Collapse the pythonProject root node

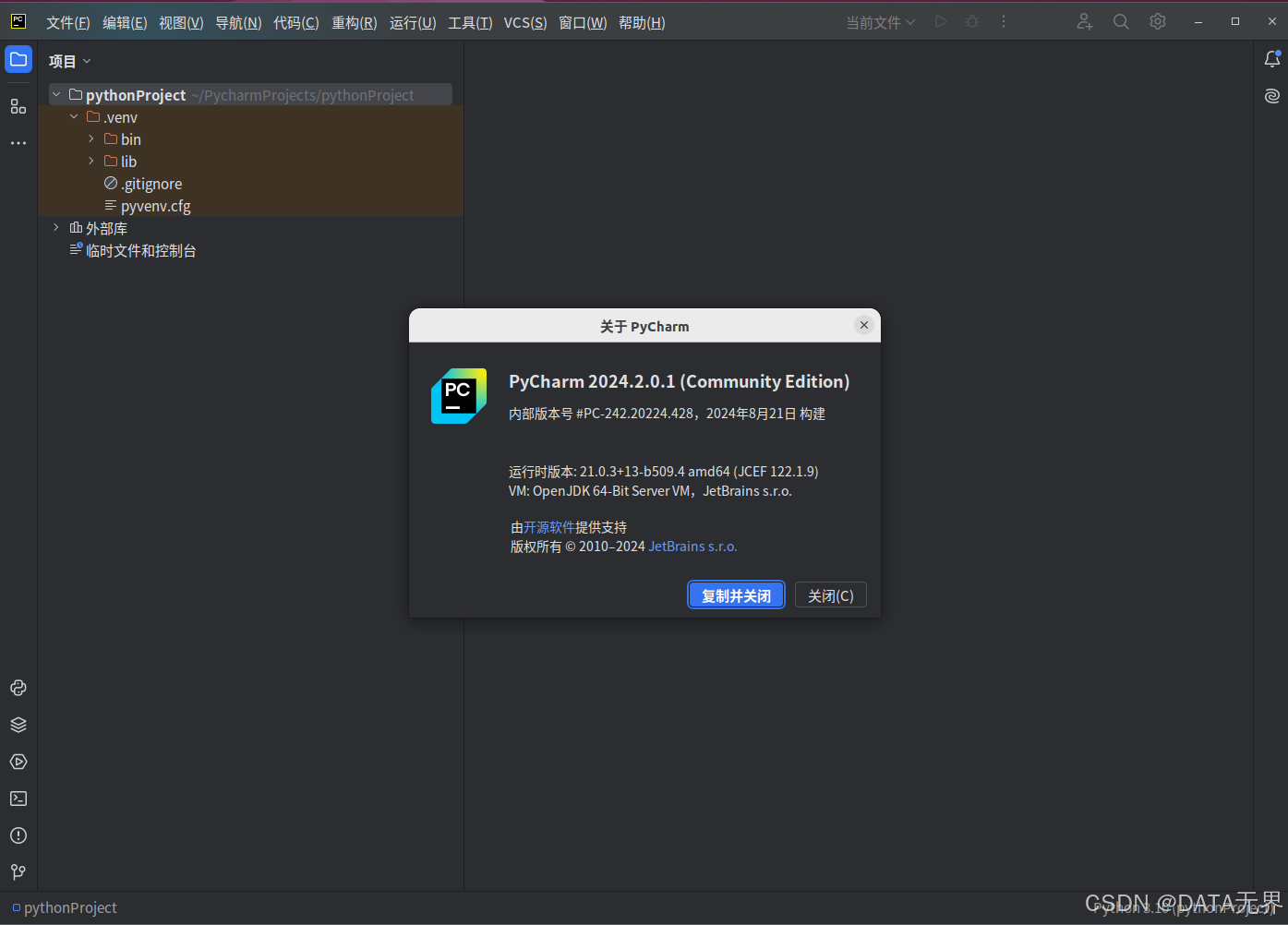(56, 94)
